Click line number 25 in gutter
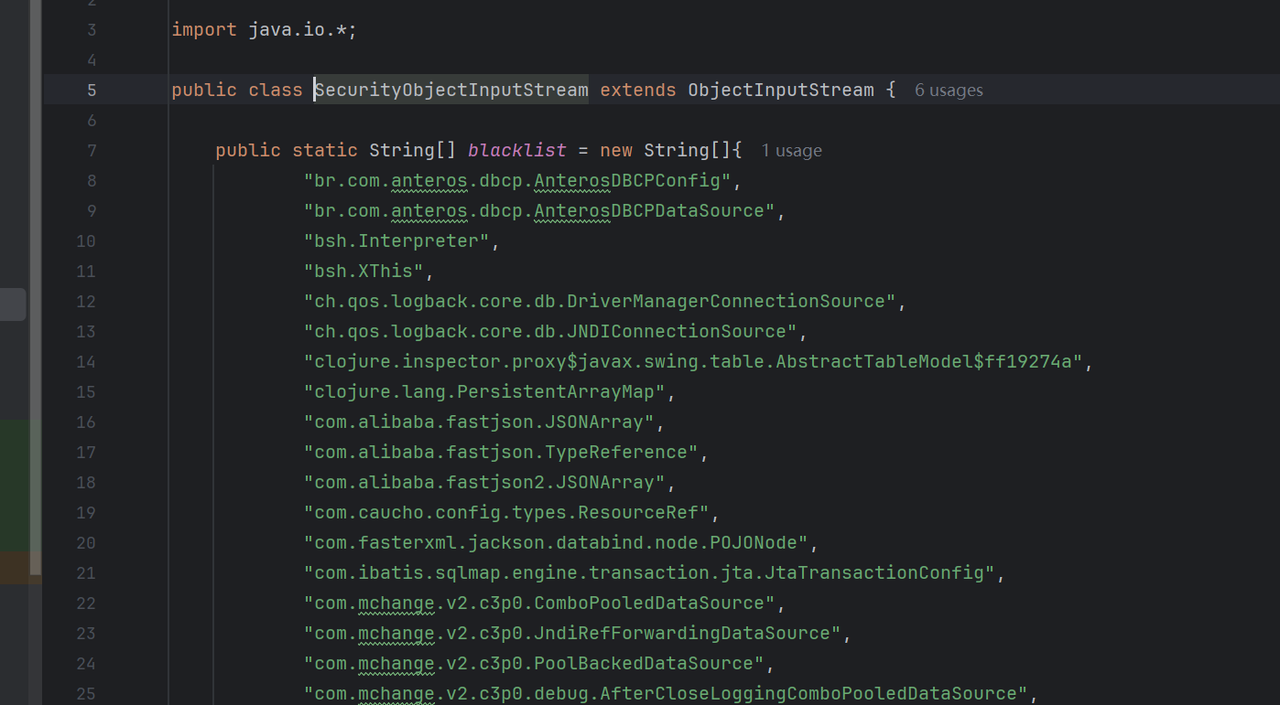 pos(86,693)
